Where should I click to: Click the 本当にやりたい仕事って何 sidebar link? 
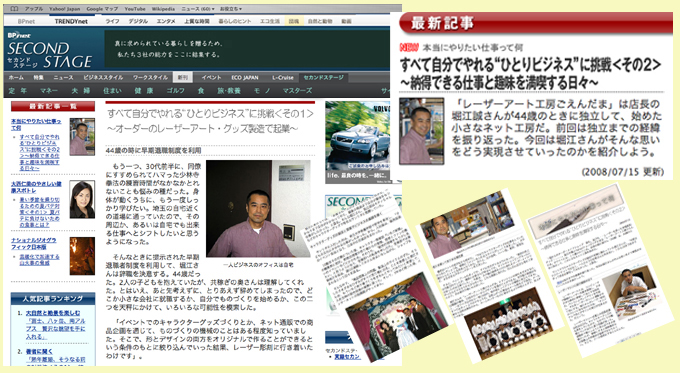tap(36, 124)
